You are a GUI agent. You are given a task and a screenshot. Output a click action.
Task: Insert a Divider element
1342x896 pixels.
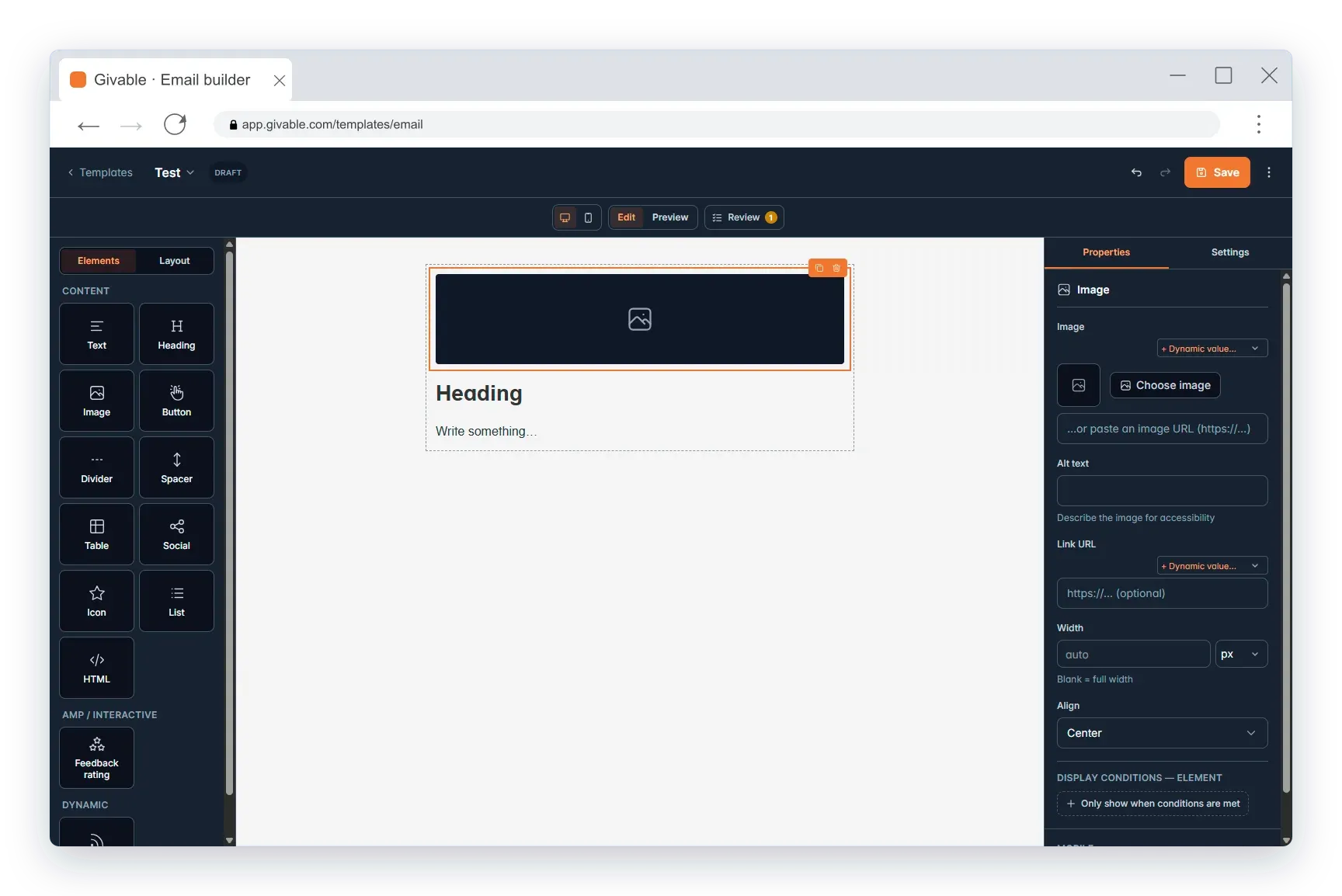pos(96,467)
